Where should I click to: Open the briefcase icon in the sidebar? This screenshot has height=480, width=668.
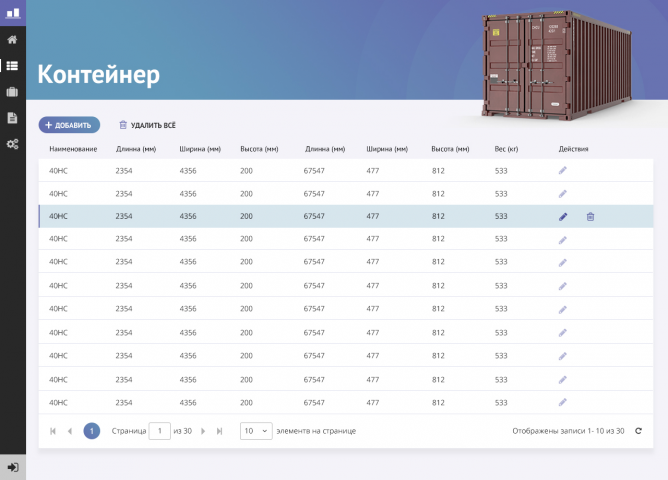pyautogui.click(x=12, y=92)
